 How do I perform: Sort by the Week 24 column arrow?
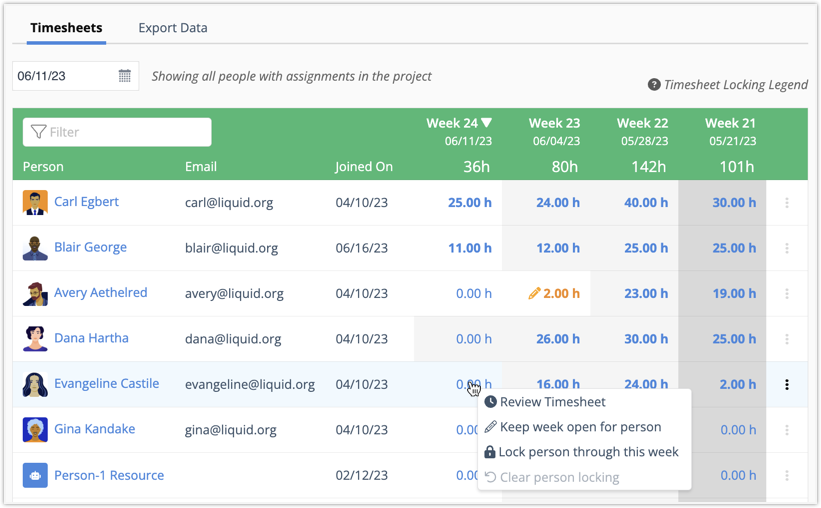[x=487, y=124]
